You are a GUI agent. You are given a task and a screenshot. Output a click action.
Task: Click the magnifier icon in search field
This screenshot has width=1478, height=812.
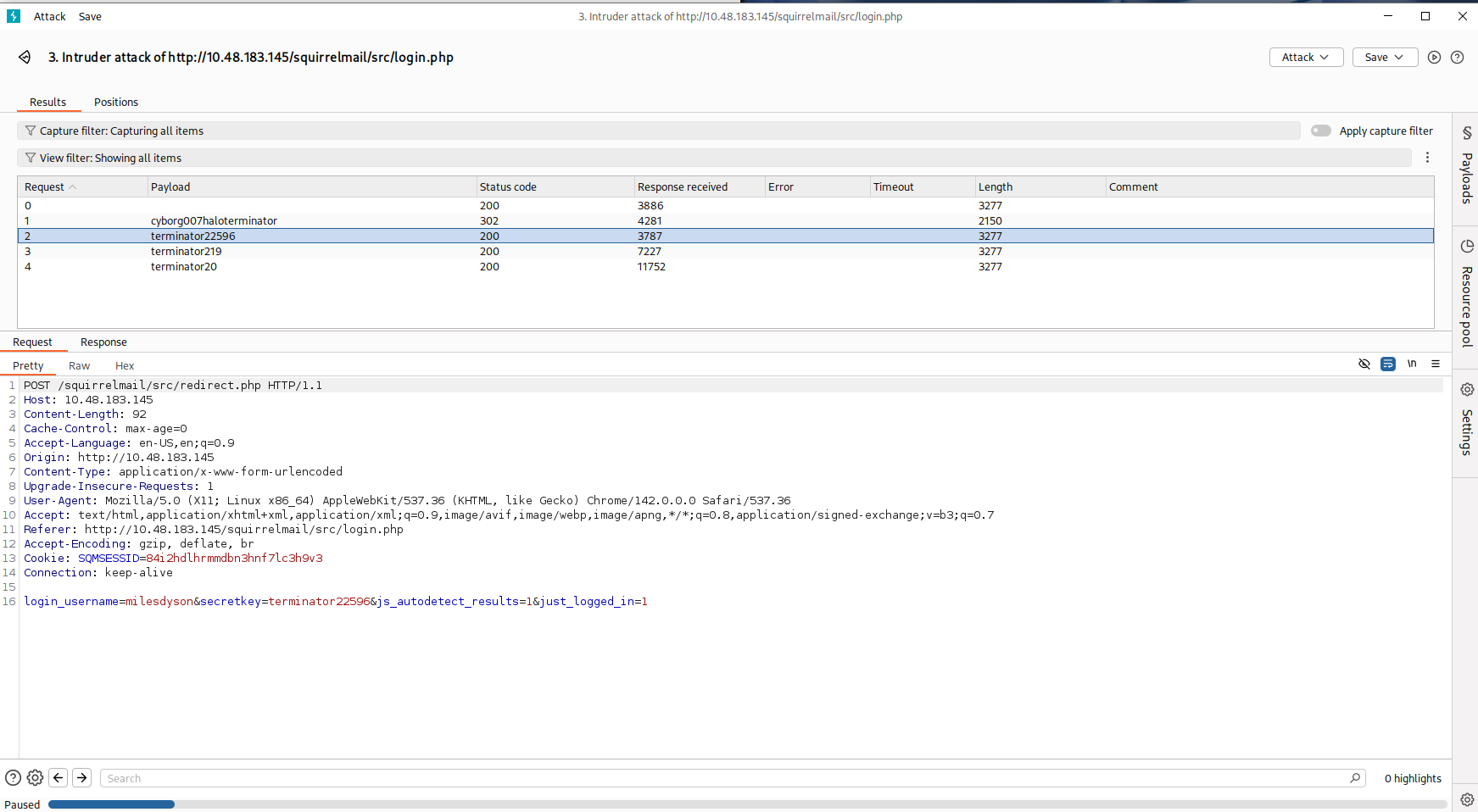[x=1355, y=778]
